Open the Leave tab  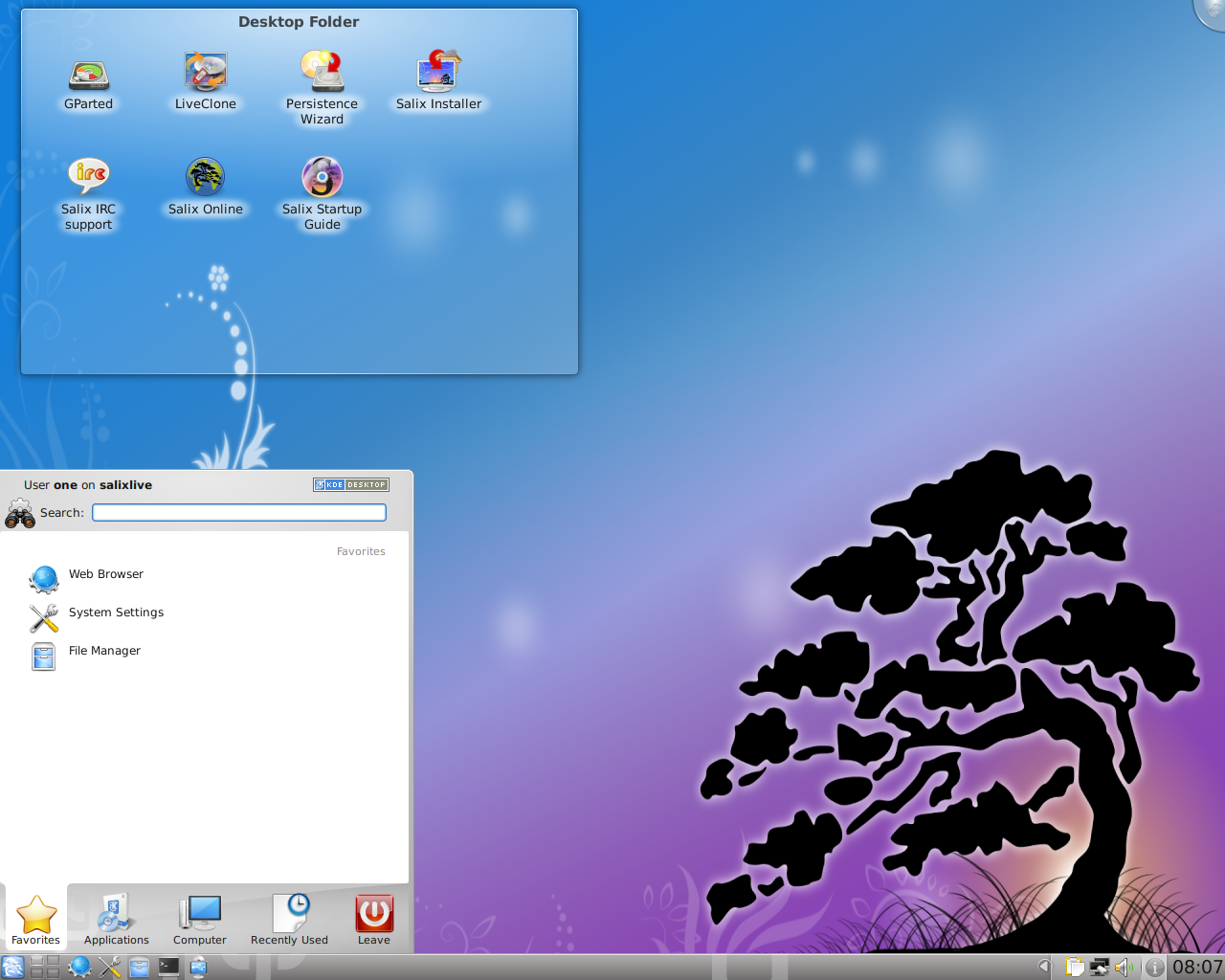[373, 919]
